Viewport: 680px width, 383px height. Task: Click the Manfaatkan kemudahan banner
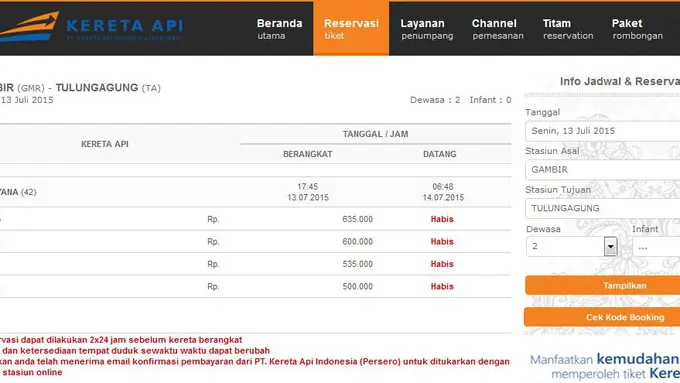(x=605, y=366)
